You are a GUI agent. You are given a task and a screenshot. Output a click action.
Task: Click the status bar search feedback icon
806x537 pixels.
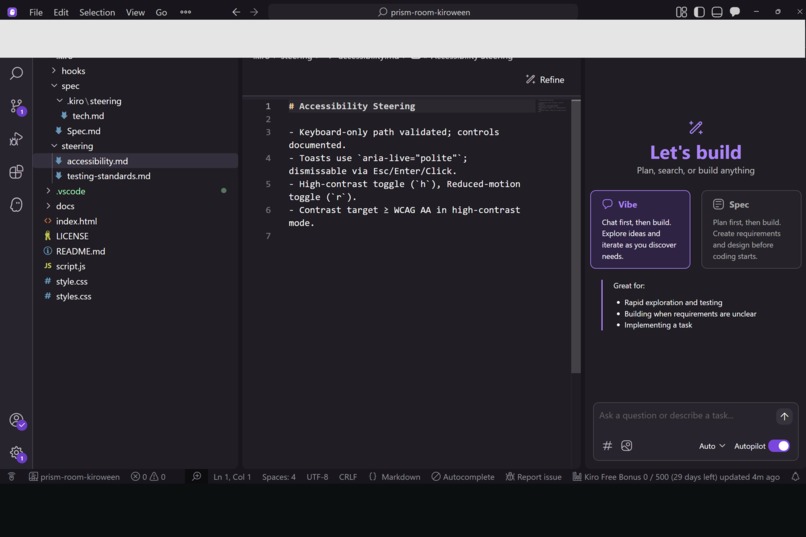[196, 477]
